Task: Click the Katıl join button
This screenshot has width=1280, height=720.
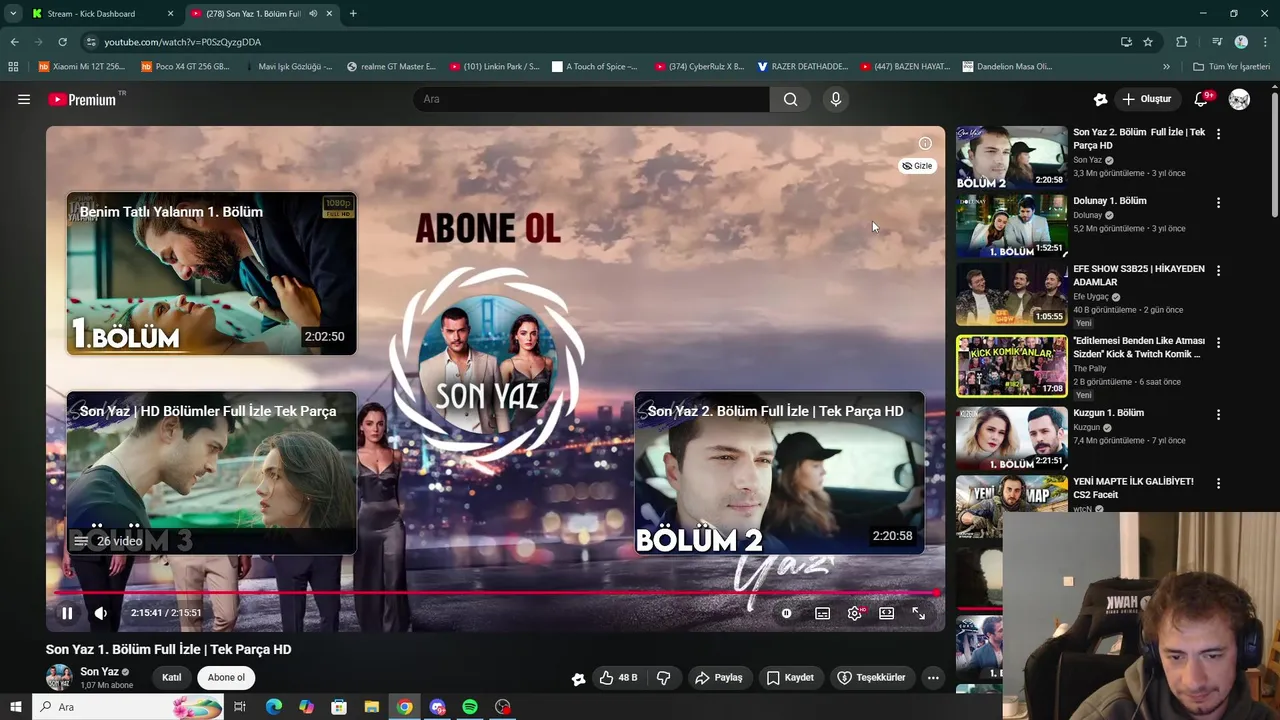Action: click(x=172, y=677)
